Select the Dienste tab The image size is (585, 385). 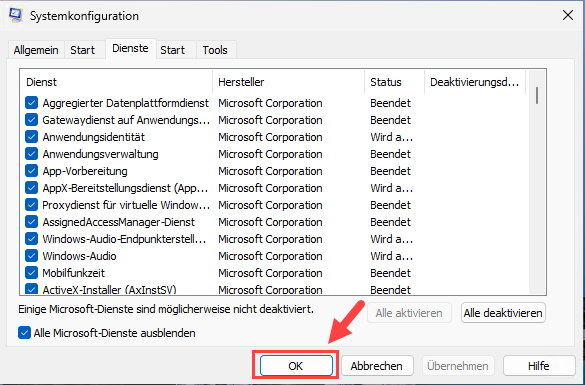pos(130,48)
